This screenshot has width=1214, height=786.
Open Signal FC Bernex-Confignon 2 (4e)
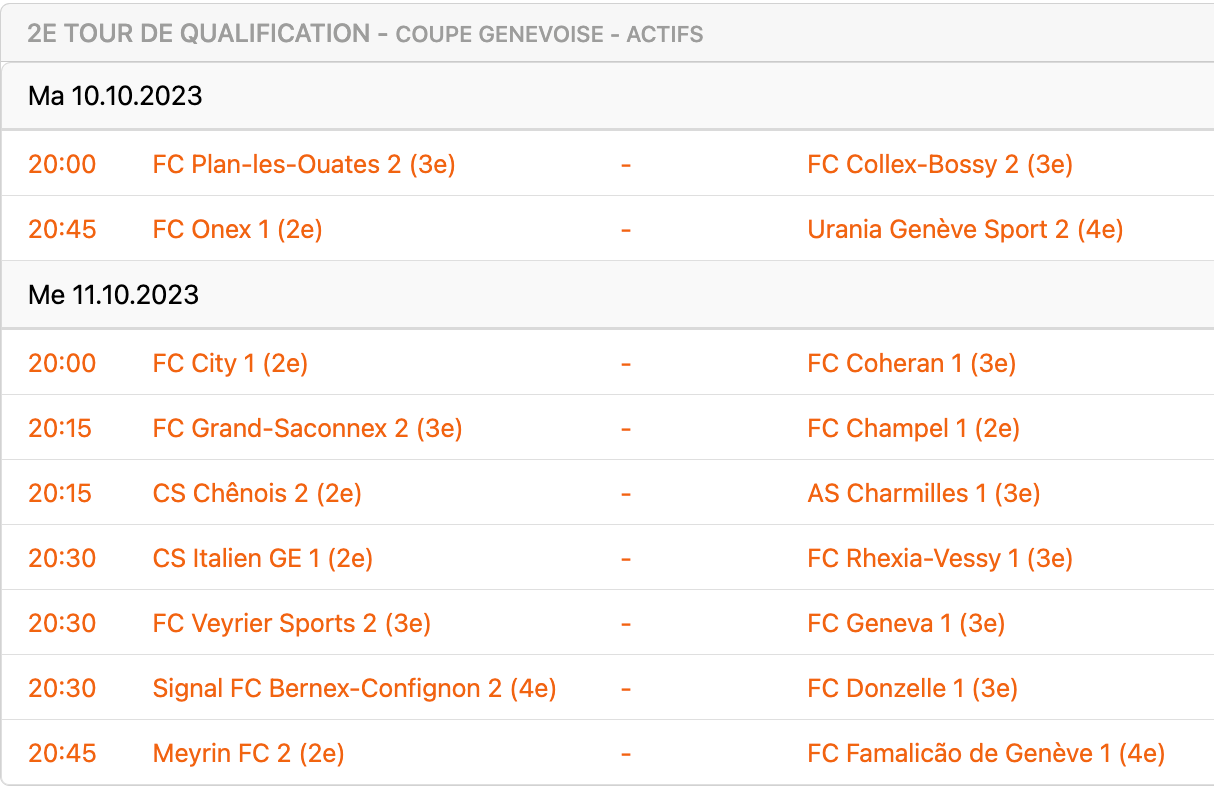pyautogui.click(x=354, y=688)
